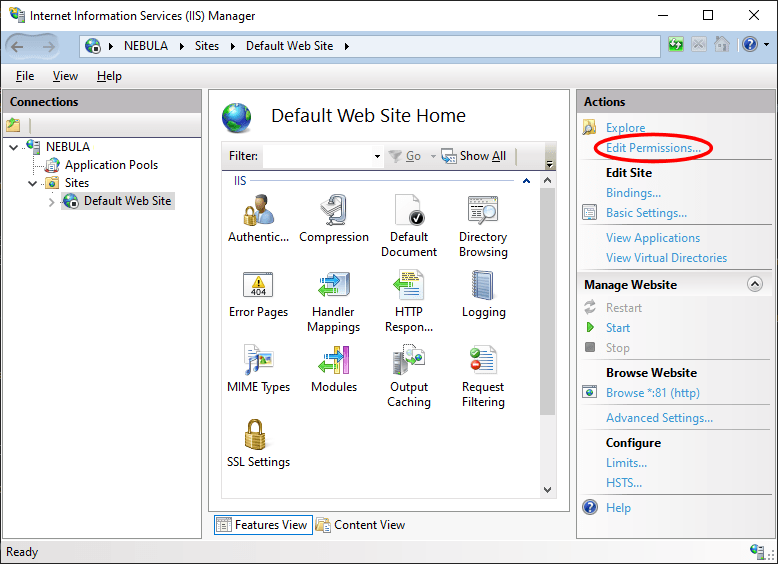Click the Explore folder icon in Actions
Screen dimensions: 778x564
click(x=589, y=127)
